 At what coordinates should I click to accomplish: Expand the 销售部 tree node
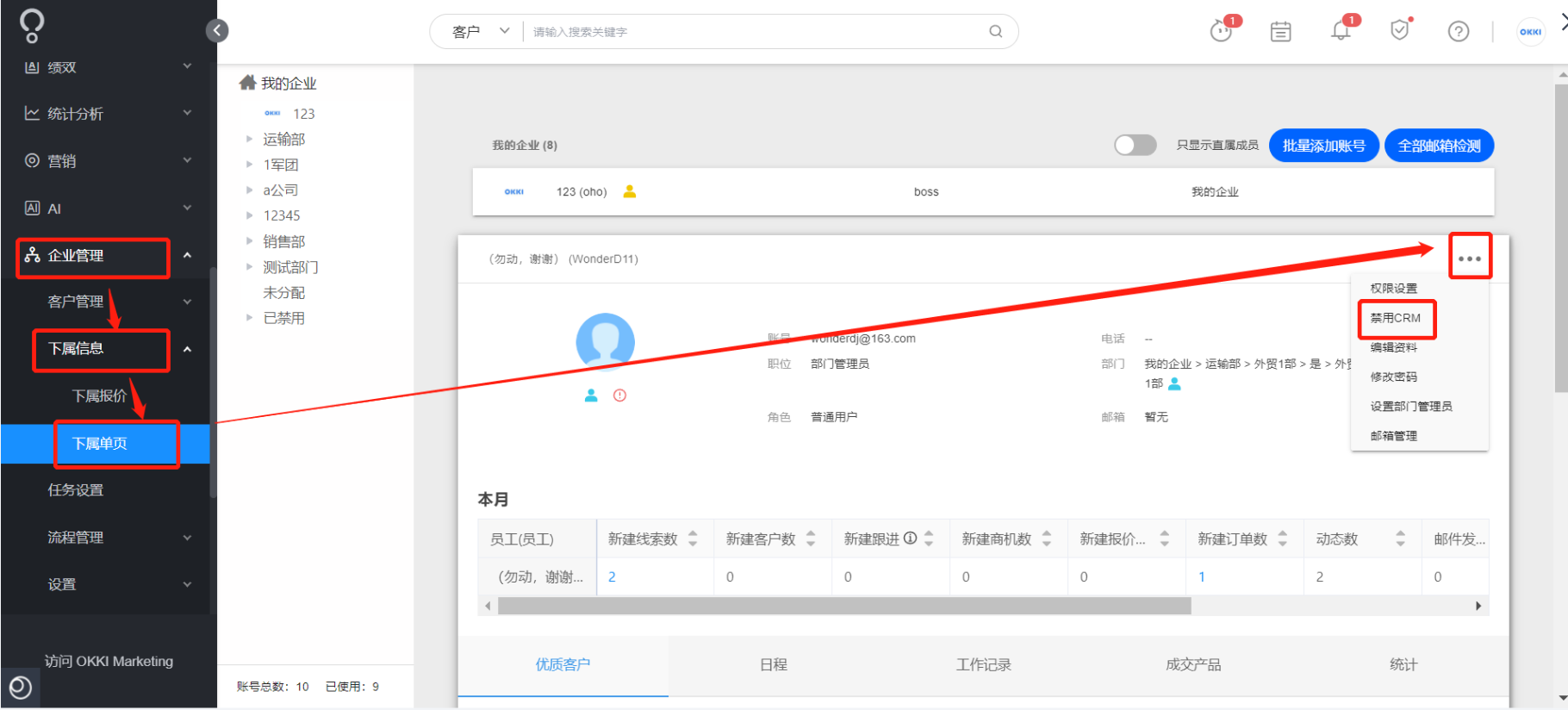pos(249,241)
